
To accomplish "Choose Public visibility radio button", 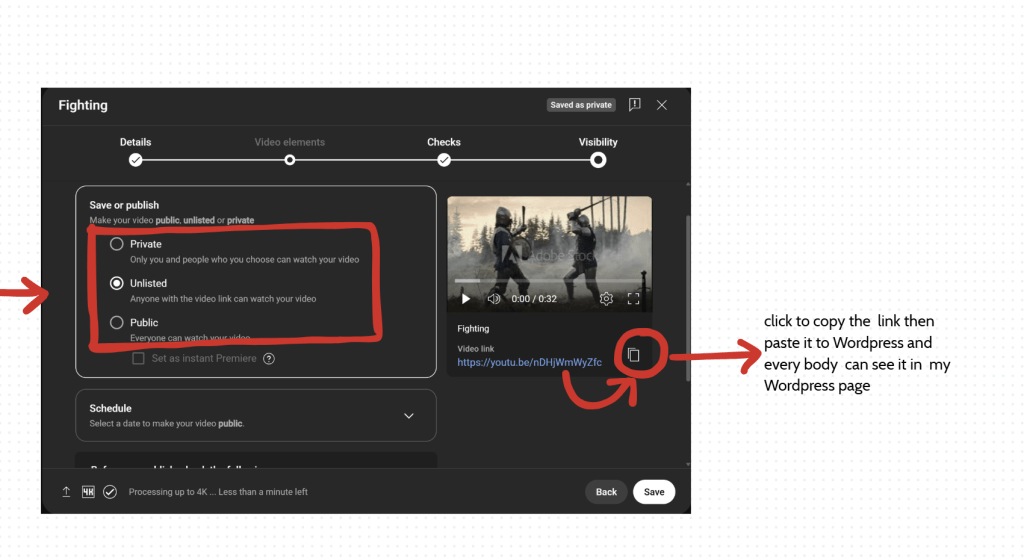I will [117, 322].
